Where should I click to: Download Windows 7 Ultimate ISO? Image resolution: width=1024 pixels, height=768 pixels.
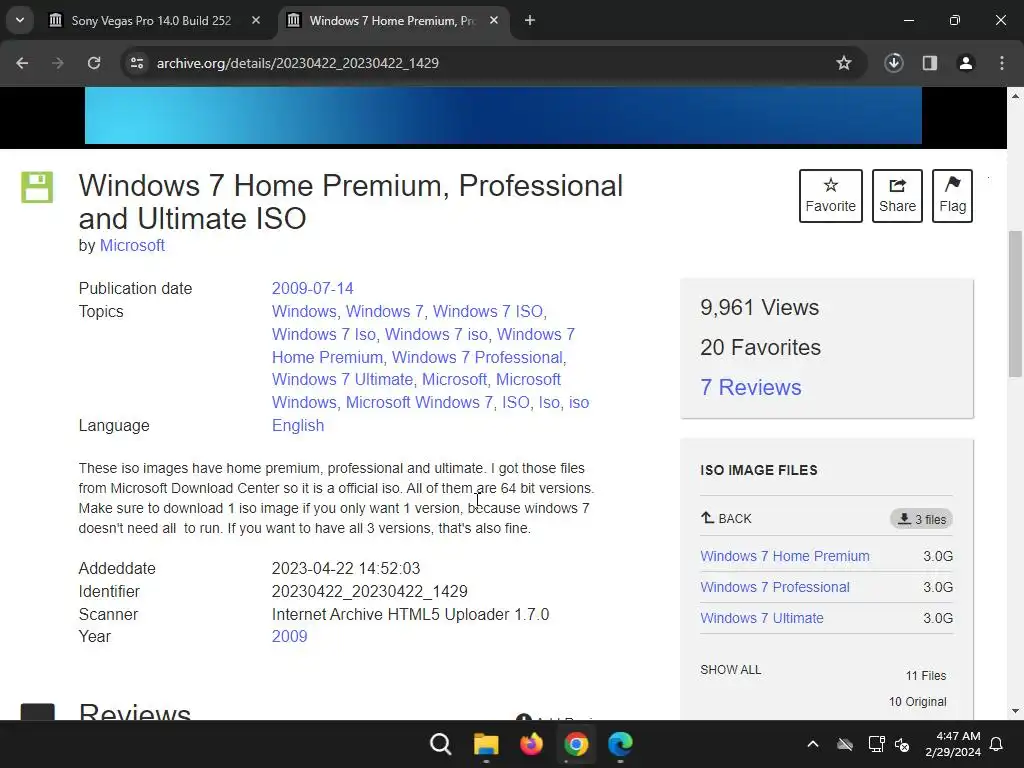point(761,618)
